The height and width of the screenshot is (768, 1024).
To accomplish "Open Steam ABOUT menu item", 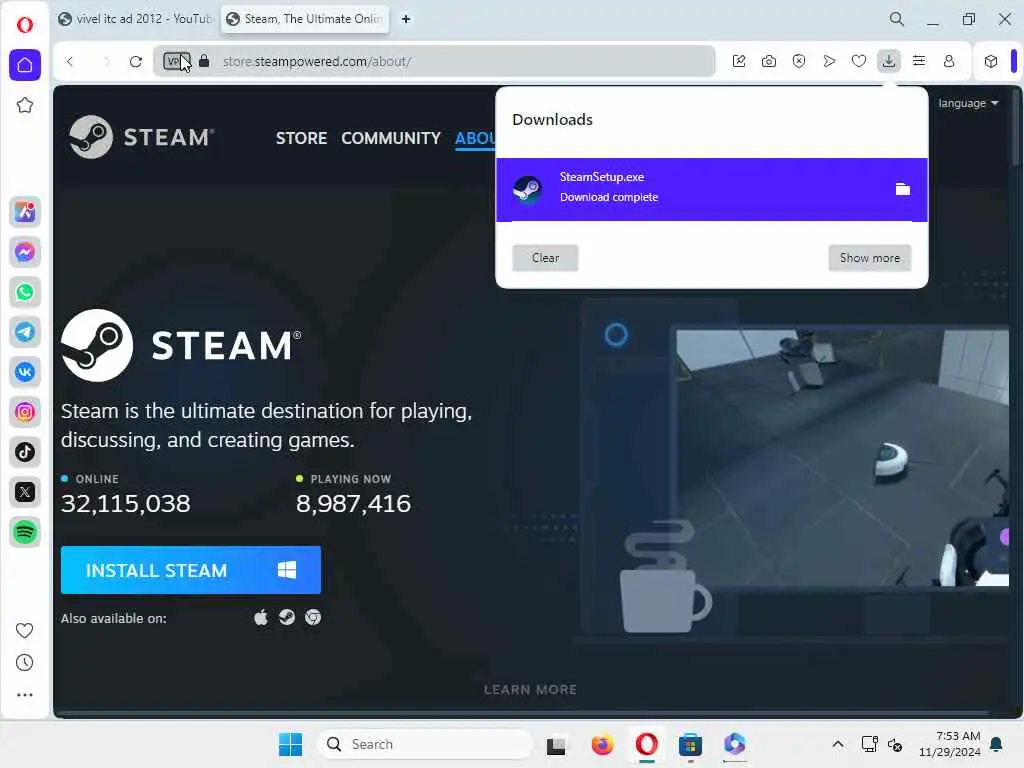I will click(x=475, y=138).
